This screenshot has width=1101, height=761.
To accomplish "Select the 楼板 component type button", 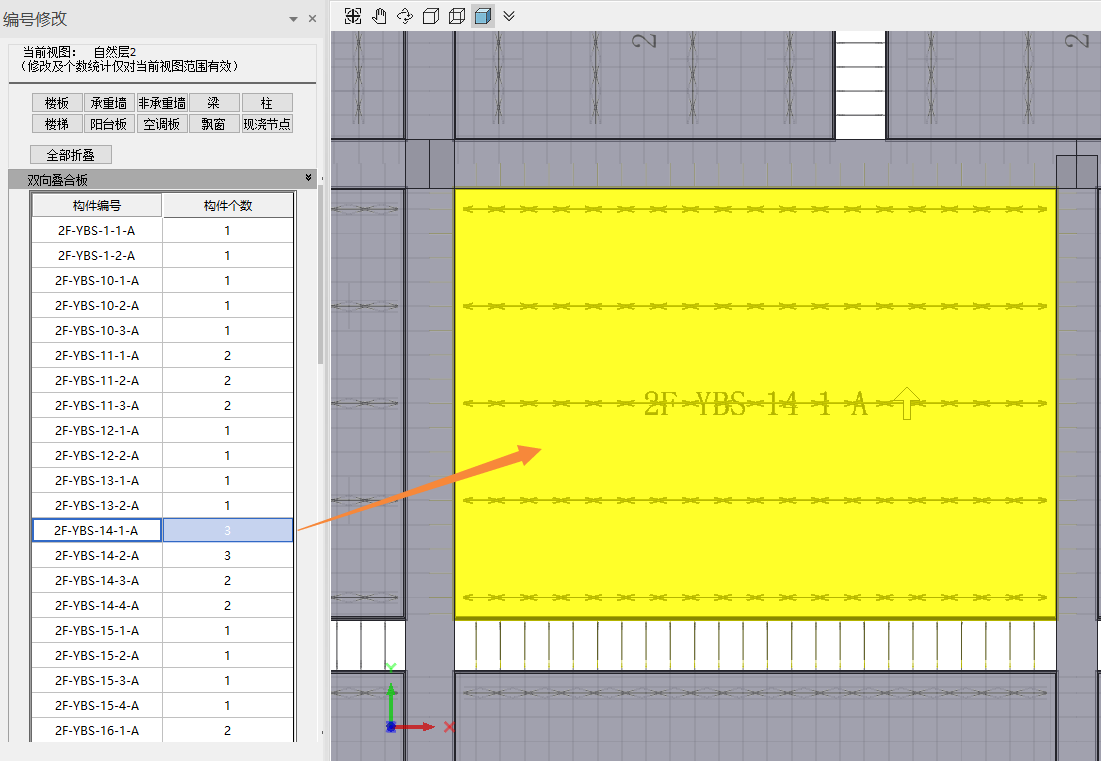I will pyautogui.click(x=57, y=103).
